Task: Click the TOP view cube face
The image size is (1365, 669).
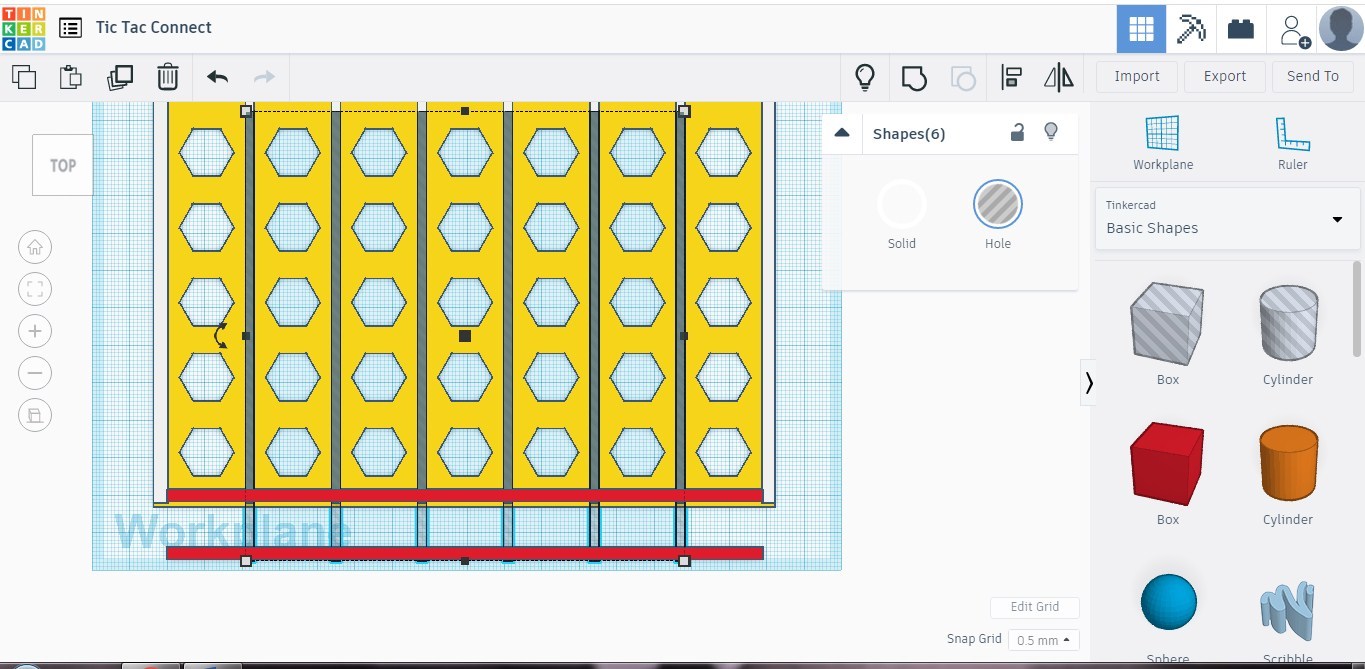Action: pos(63,165)
